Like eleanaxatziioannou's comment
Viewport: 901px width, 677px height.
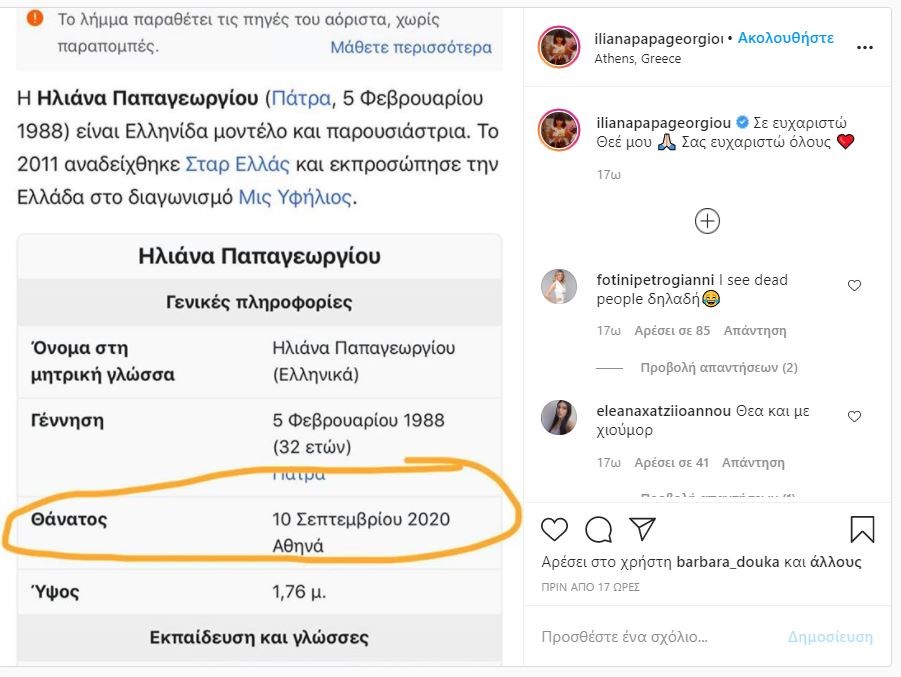[x=854, y=416]
